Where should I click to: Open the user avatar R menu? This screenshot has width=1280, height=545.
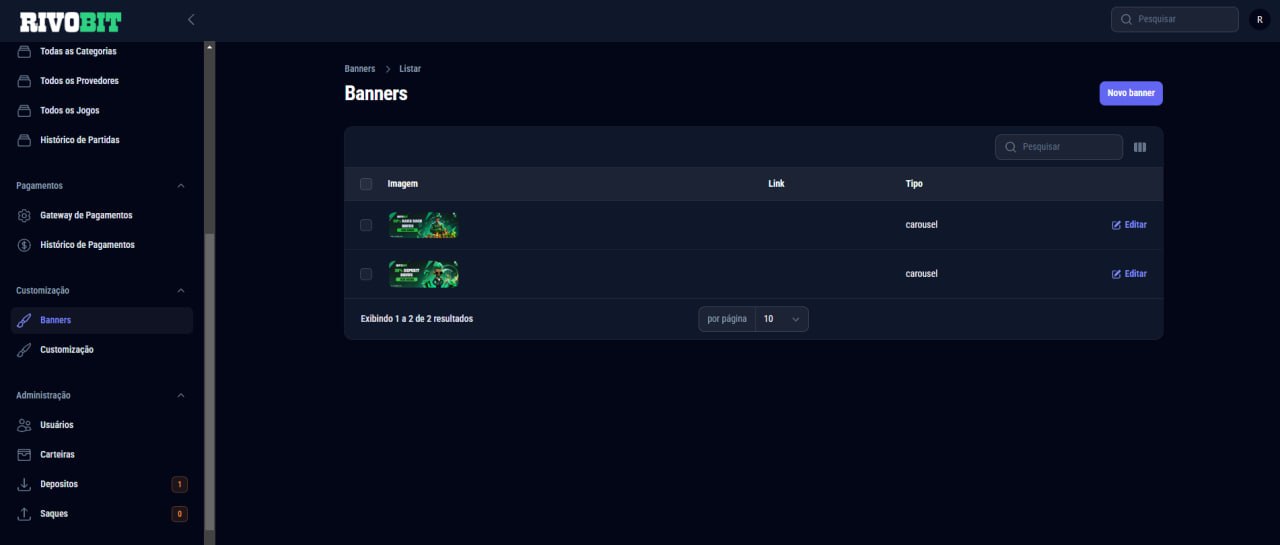tap(1259, 19)
